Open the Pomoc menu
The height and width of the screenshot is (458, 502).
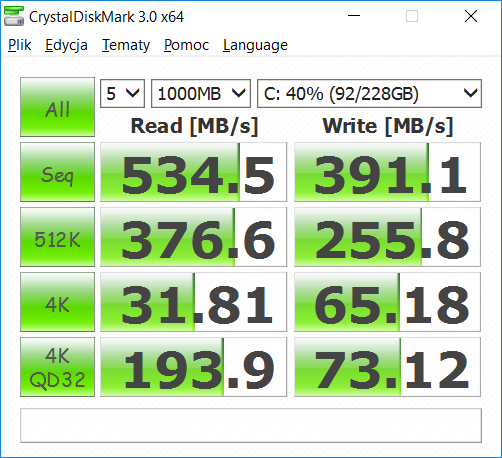point(186,45)
